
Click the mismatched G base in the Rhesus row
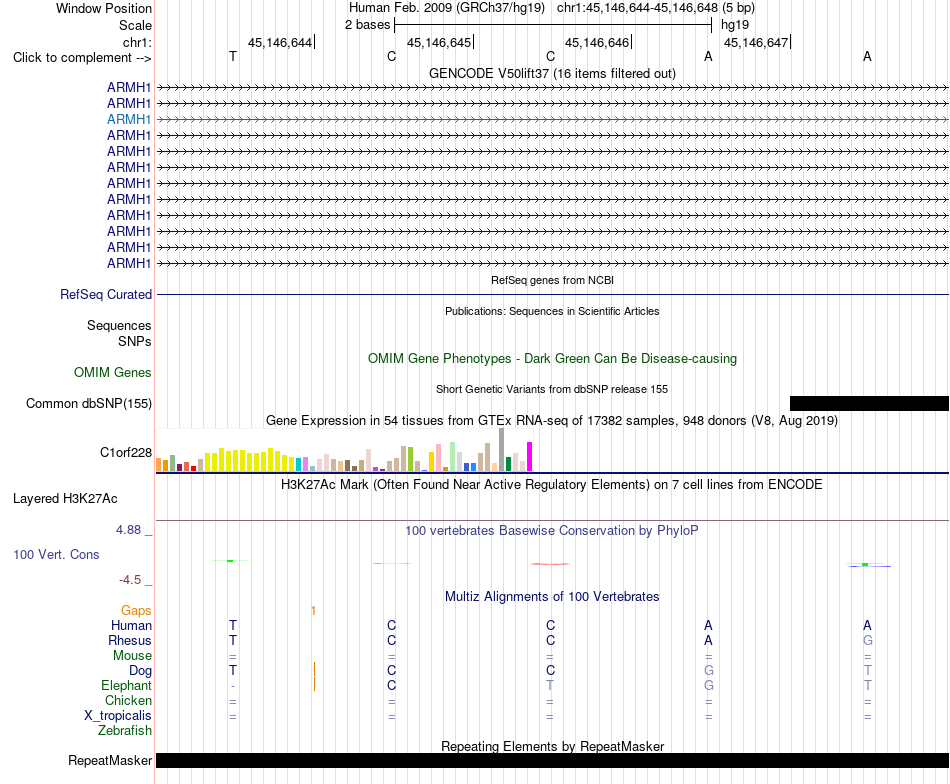(x=868, y=640)
